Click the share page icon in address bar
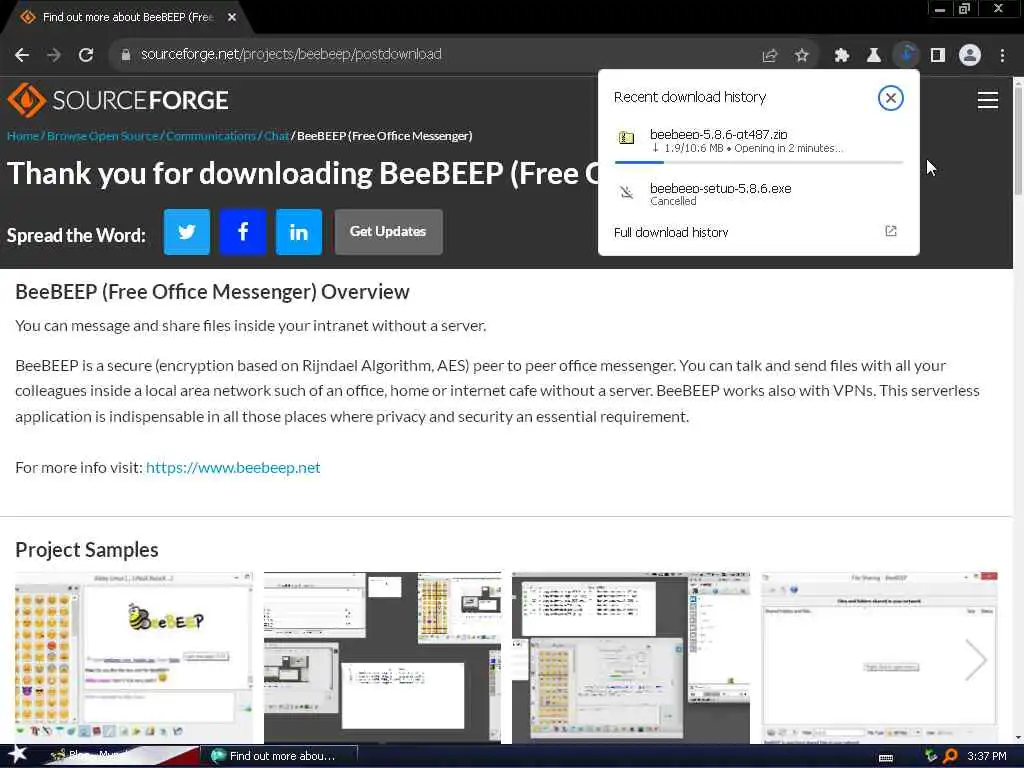 click(x=770, y=56)
